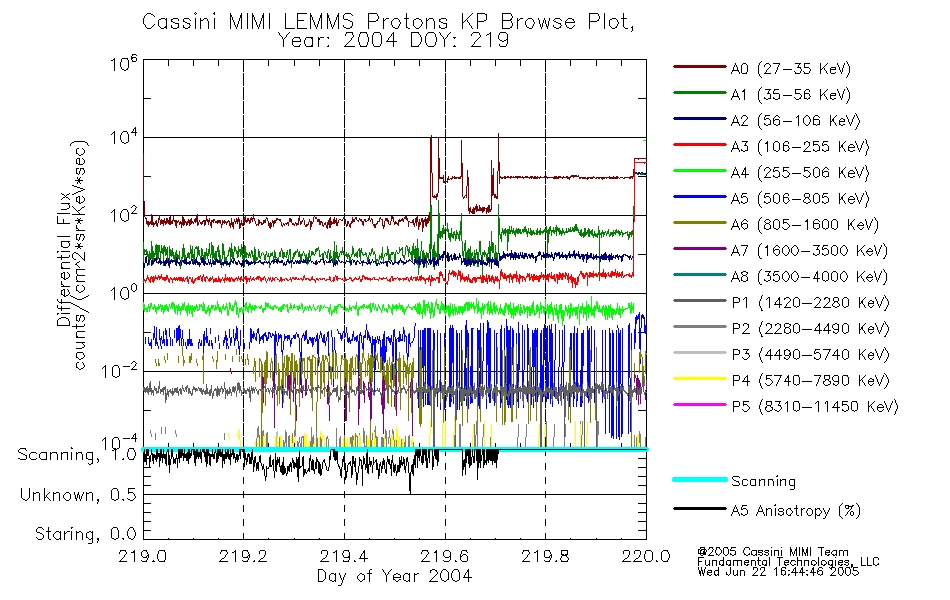Click the A0 (27-35 KeV) legend label

790,69
